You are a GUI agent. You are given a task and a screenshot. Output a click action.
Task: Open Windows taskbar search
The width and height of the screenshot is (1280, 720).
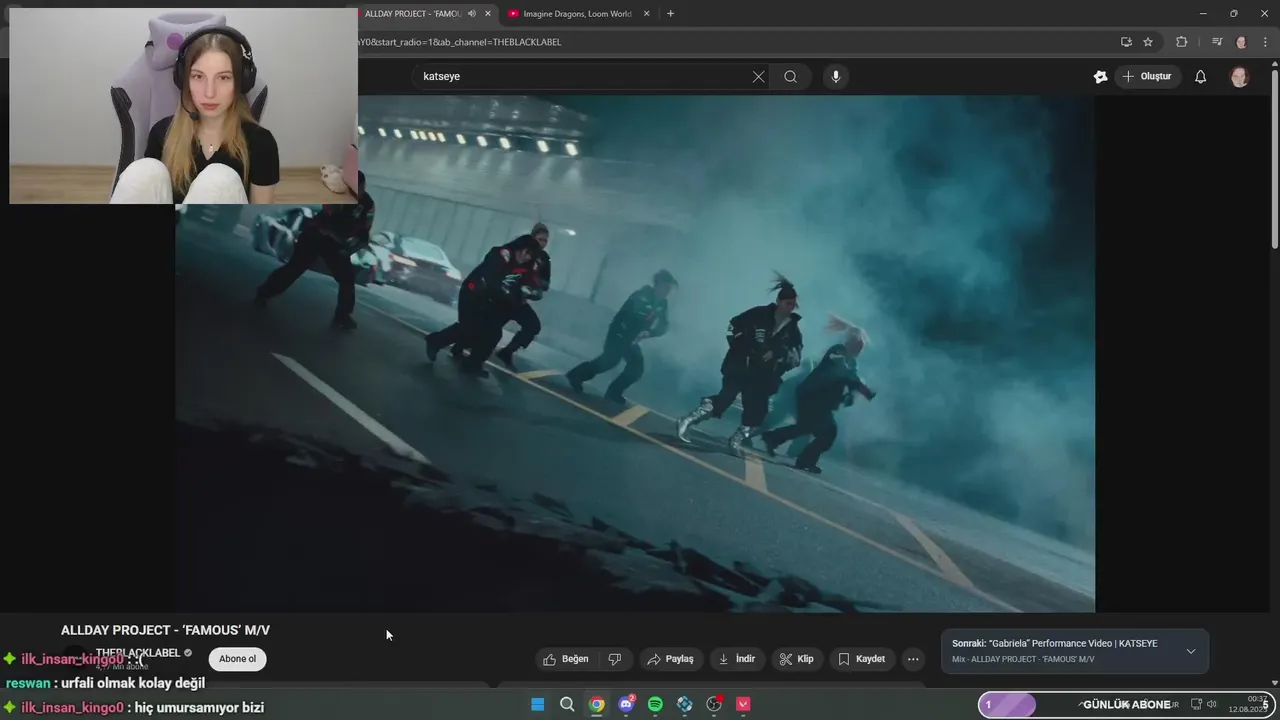coord(567,704)
